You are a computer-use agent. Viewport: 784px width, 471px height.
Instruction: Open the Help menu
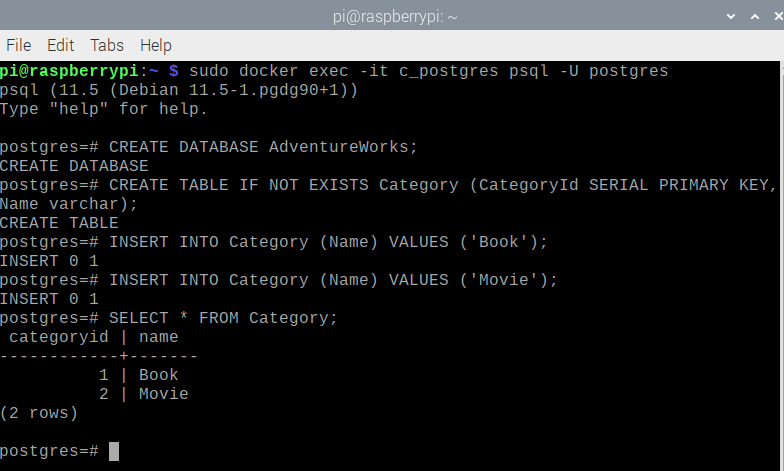[x=156, y=45]
